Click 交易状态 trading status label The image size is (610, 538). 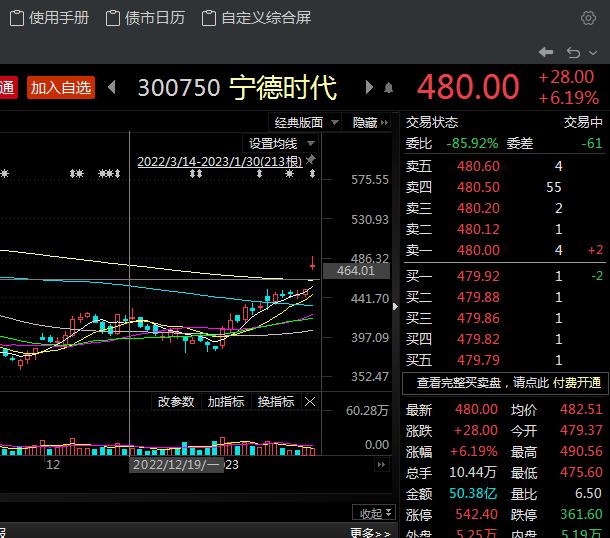tap(432, 123)
